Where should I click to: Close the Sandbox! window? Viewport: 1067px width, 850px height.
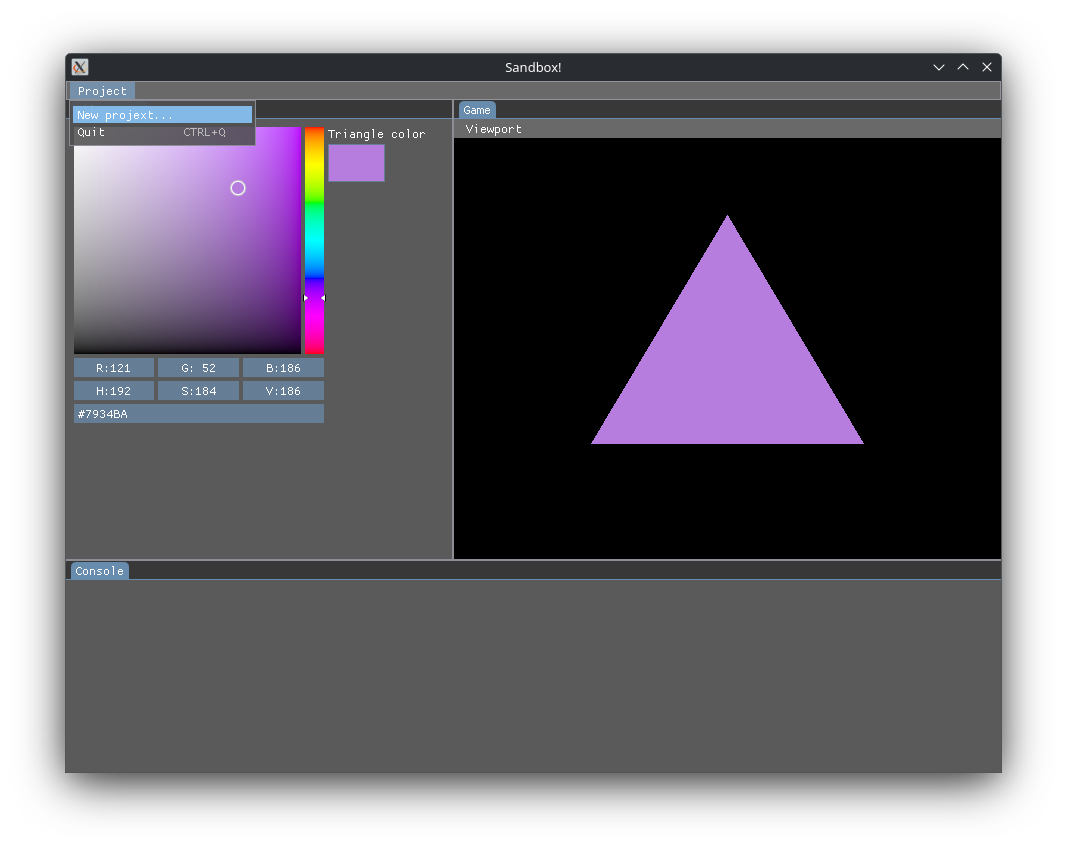click(x=987, y=67)
